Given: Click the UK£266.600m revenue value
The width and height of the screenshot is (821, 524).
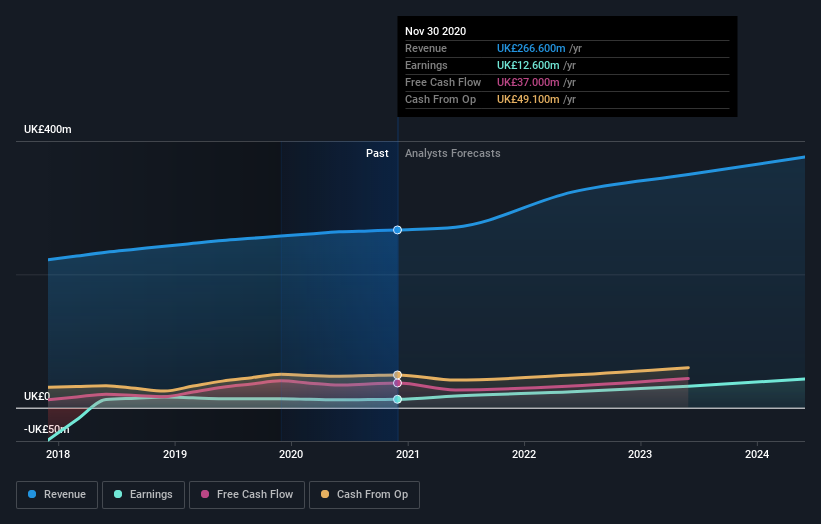Looking at the screenshot, I should [531, 48].
